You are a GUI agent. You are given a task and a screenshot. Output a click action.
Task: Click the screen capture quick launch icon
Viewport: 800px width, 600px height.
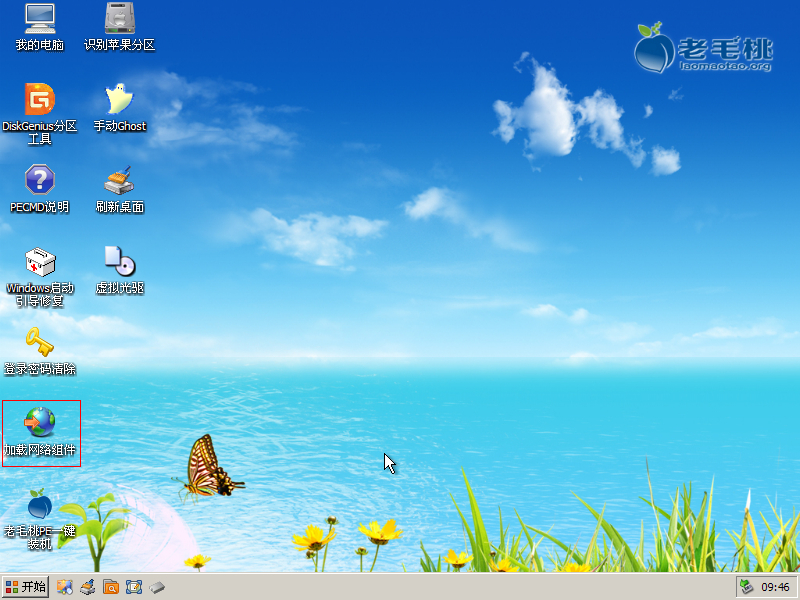click(x=134, y=587)
